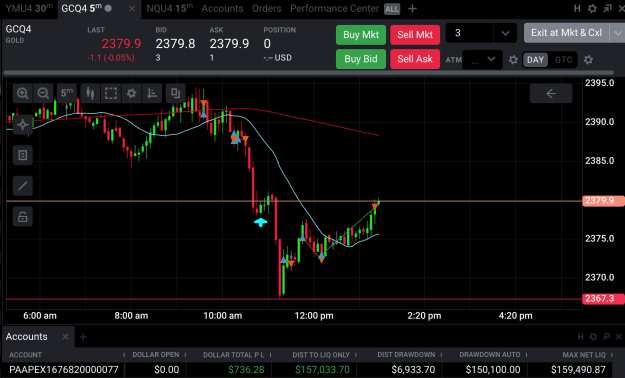Sort by DIST DRAWDOWN column header
This screenshot has width=625, height=378.
[406, 354]
